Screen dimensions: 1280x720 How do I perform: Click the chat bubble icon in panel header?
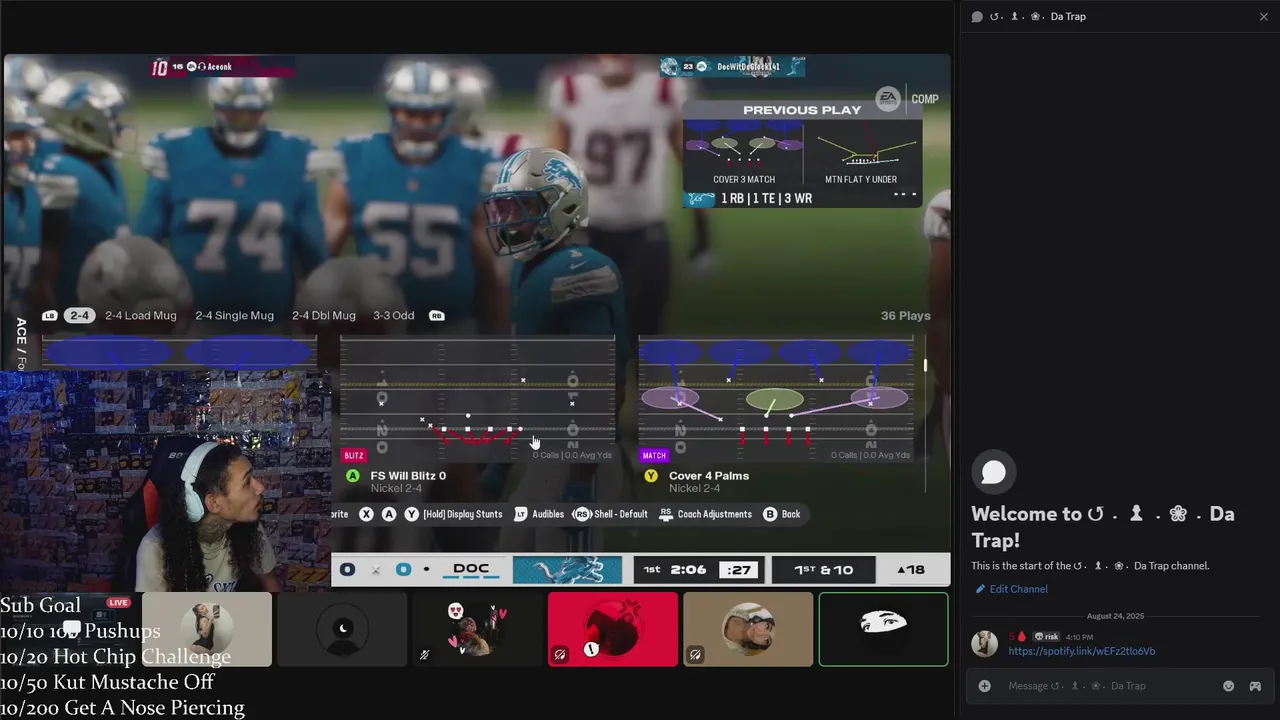pos(978,17)
